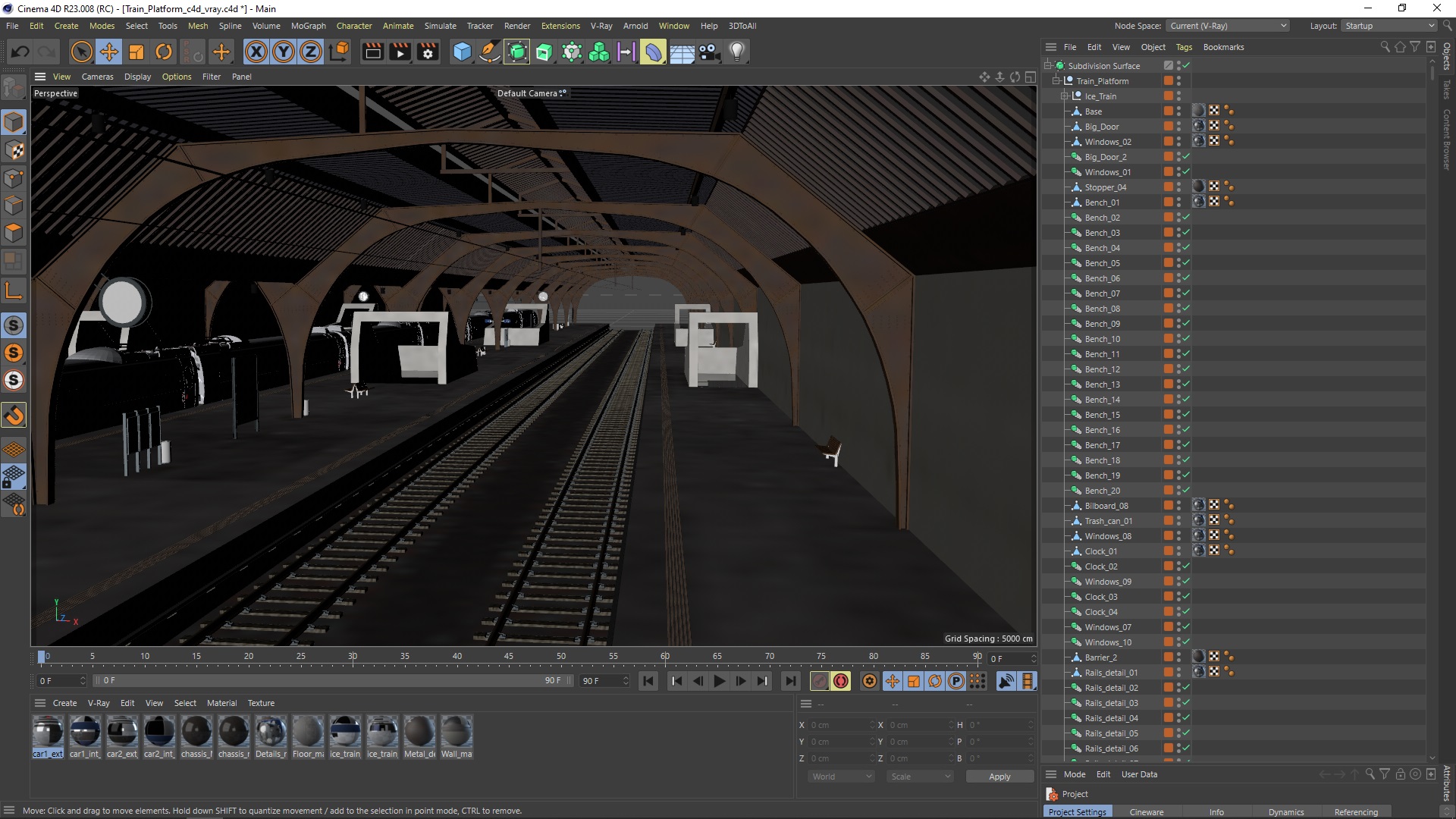Open the Simulate menu

tap(440, 26)
